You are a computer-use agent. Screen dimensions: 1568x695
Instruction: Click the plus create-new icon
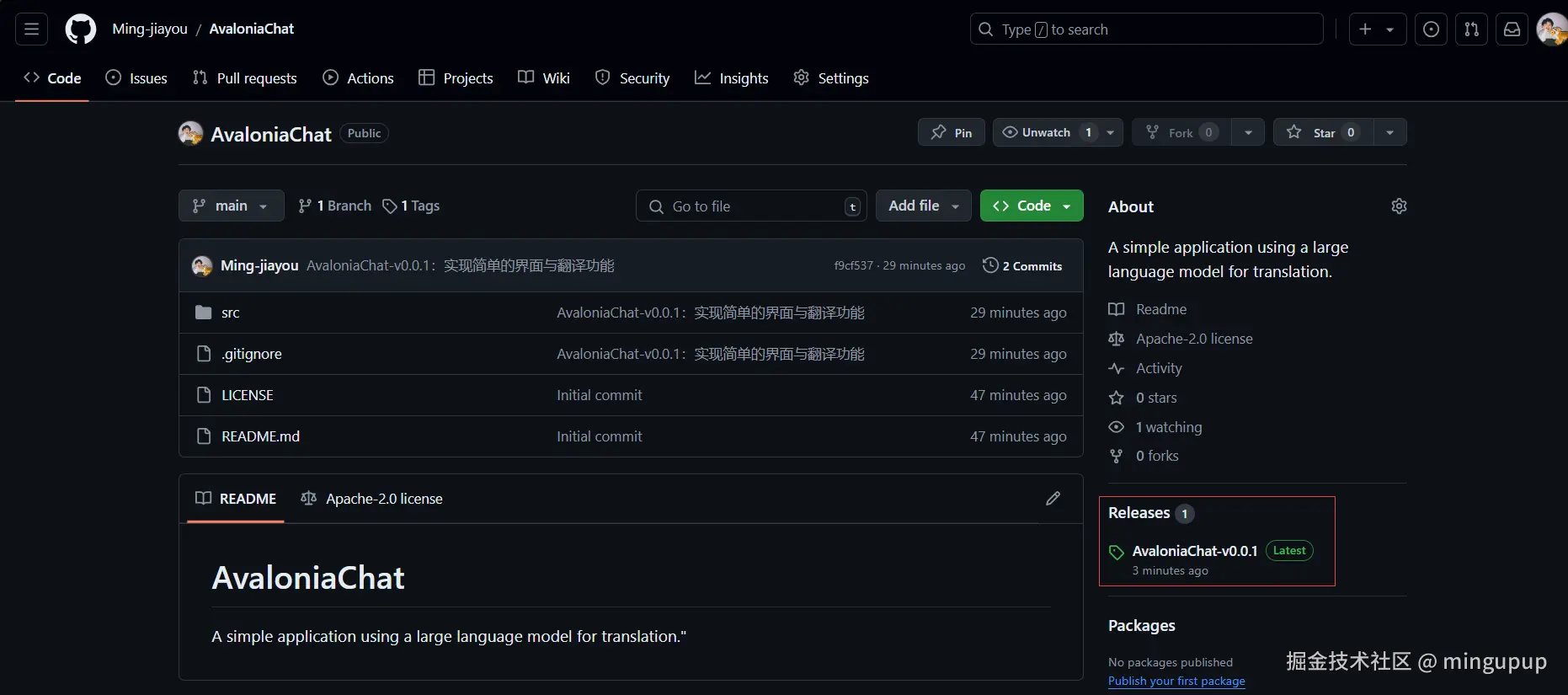pos(1365,29)
